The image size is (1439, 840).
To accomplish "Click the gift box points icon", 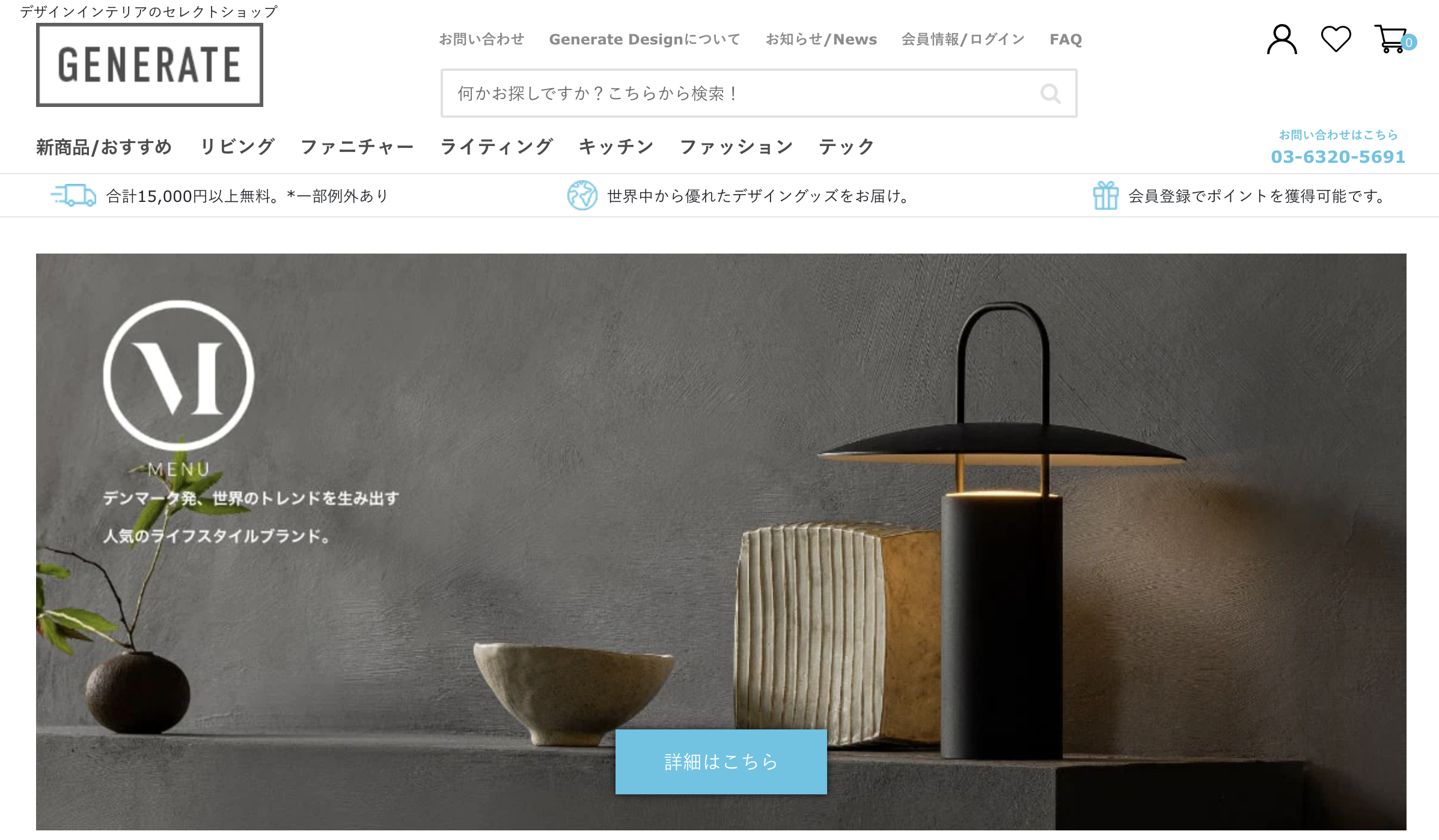I will coord(1105,195).
